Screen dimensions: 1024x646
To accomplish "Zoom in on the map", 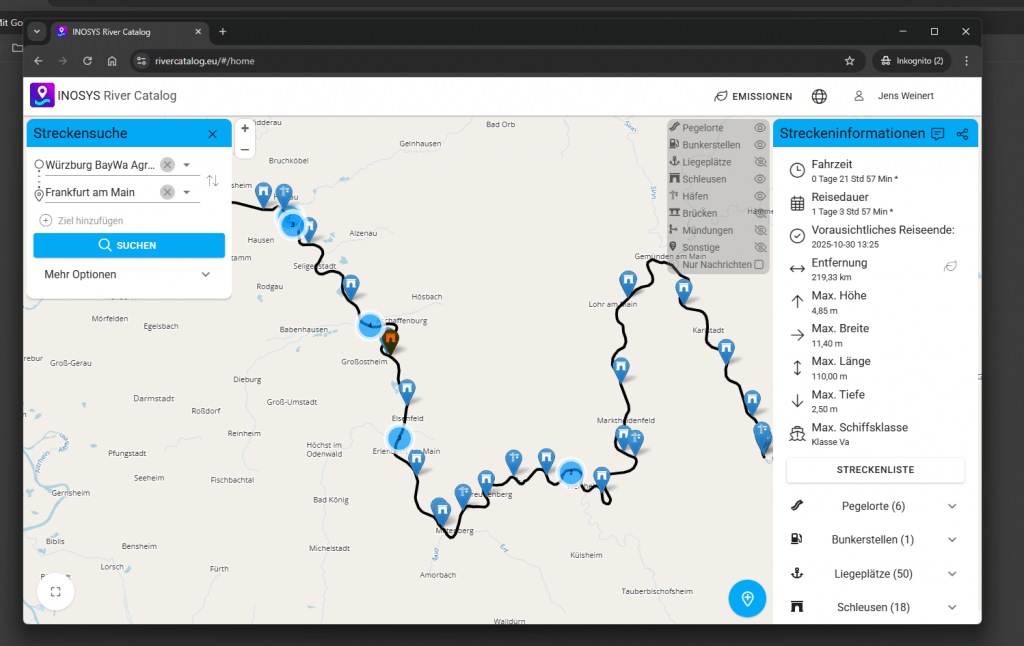I will (x=245, y=128).
